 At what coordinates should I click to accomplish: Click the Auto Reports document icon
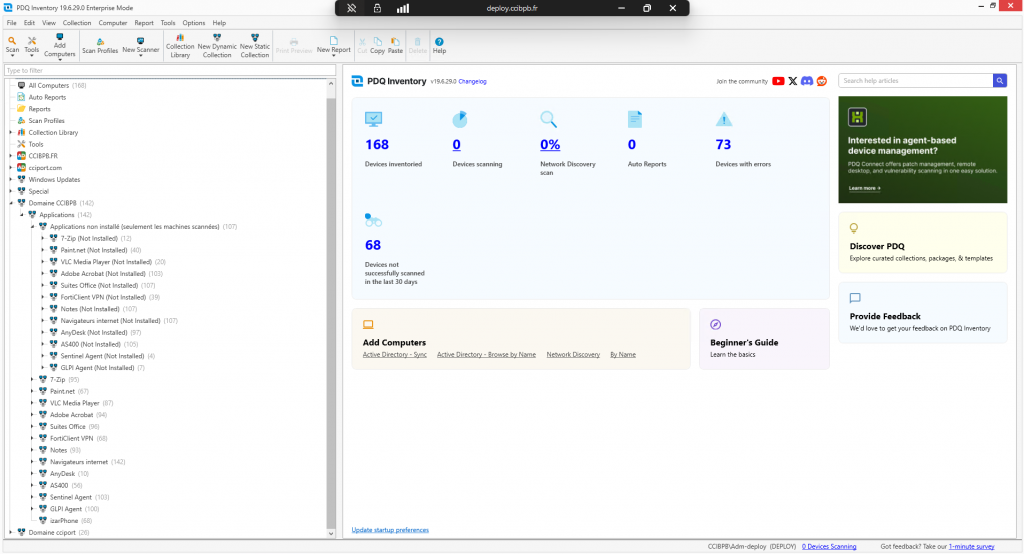[x=635, y=119]
